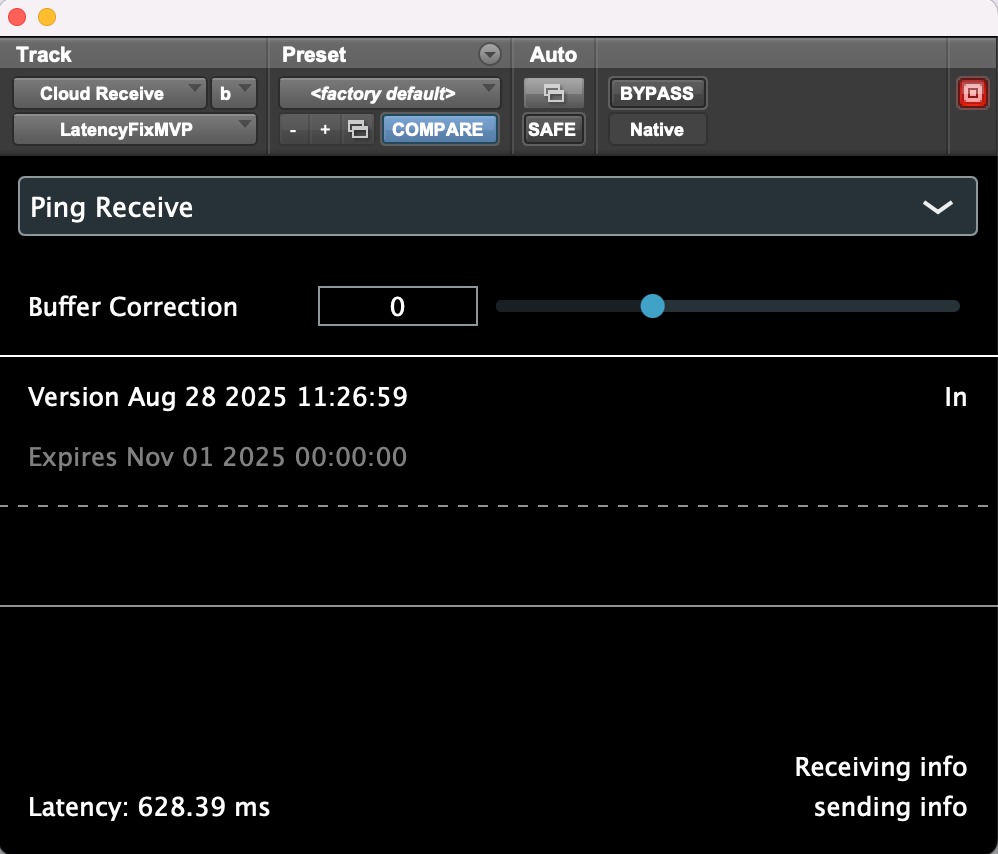Toggle the BYPASS button
Screen dimensions: 998x854
[x=657, y=93]
